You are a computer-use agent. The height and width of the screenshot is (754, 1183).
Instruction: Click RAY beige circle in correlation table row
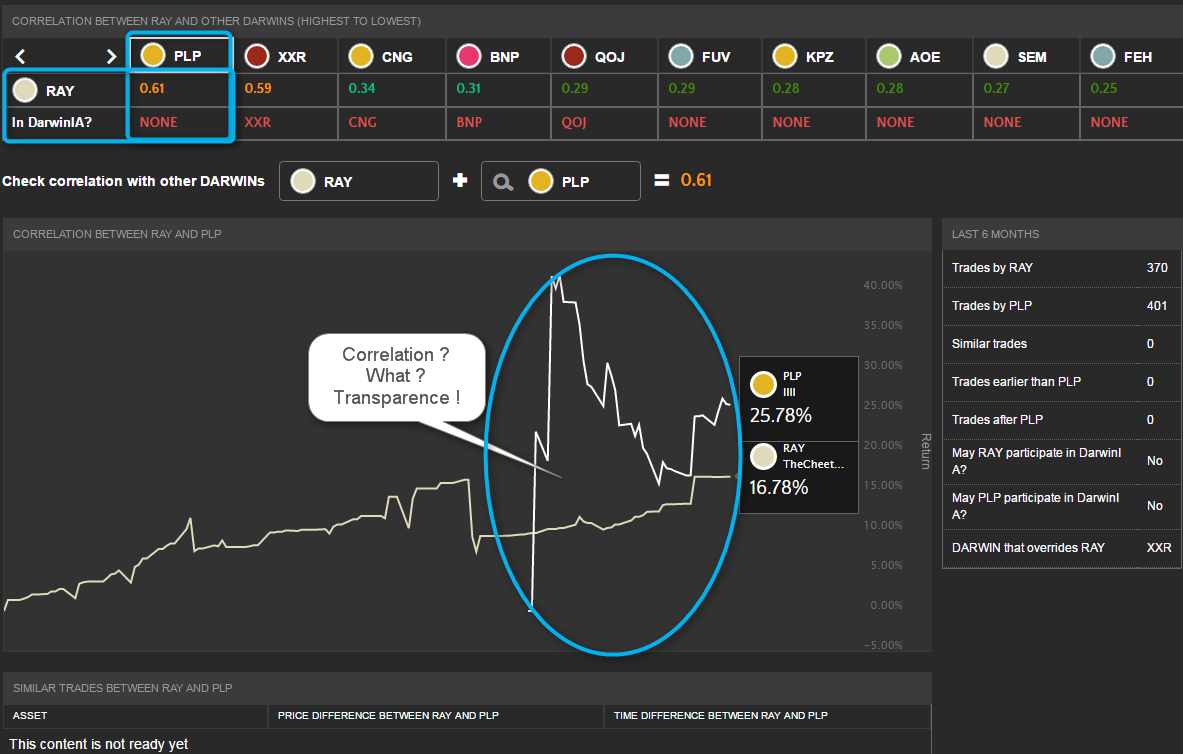pos(25,90)
